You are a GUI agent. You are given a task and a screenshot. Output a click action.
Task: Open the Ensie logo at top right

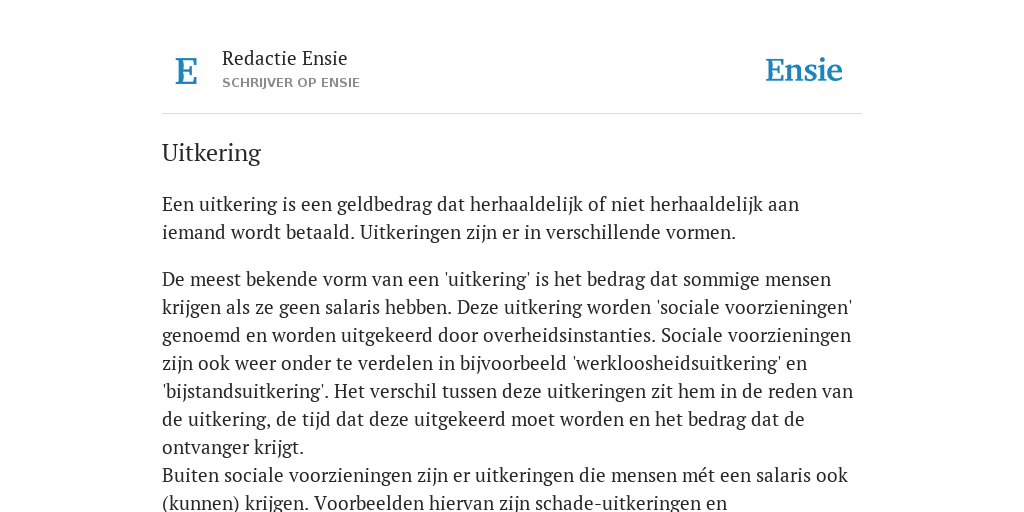pos(804,70)
